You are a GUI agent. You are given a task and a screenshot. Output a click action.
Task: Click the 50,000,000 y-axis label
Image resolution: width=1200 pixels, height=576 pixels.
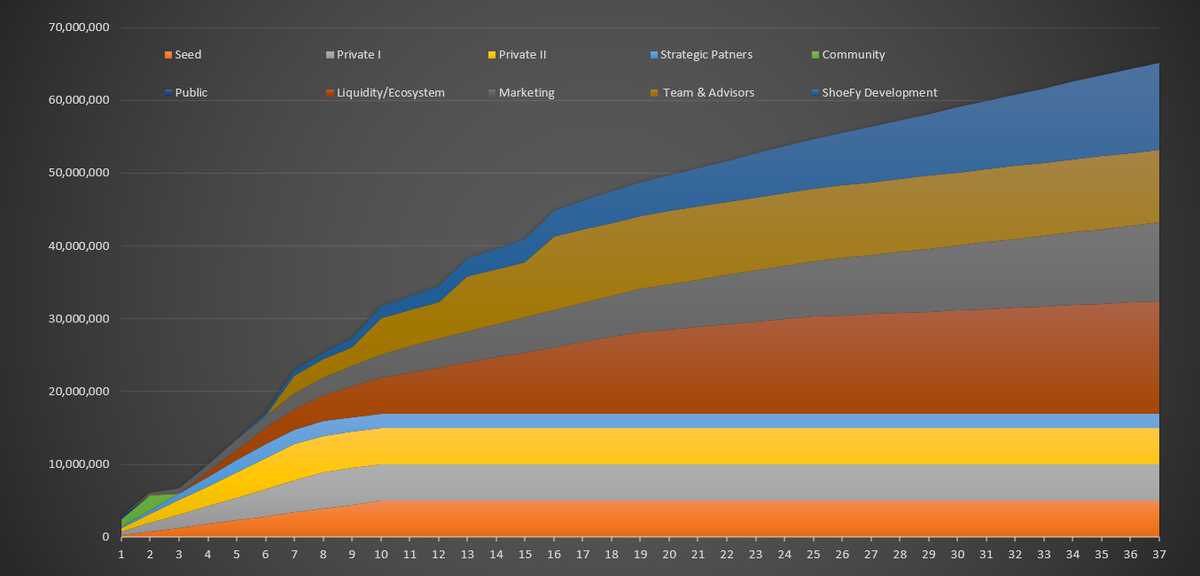[78, 173]
